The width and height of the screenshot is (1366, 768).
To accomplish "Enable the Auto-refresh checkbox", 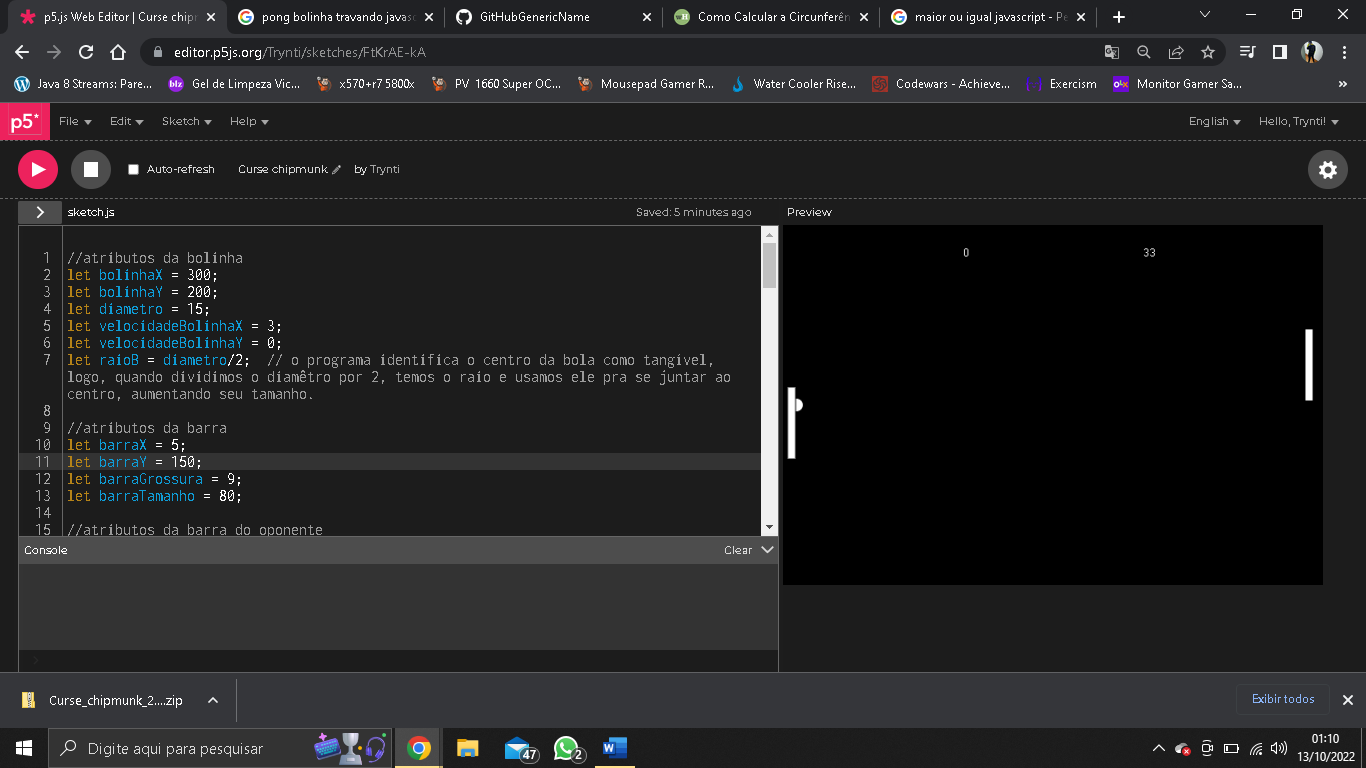I will click(133, 170).
